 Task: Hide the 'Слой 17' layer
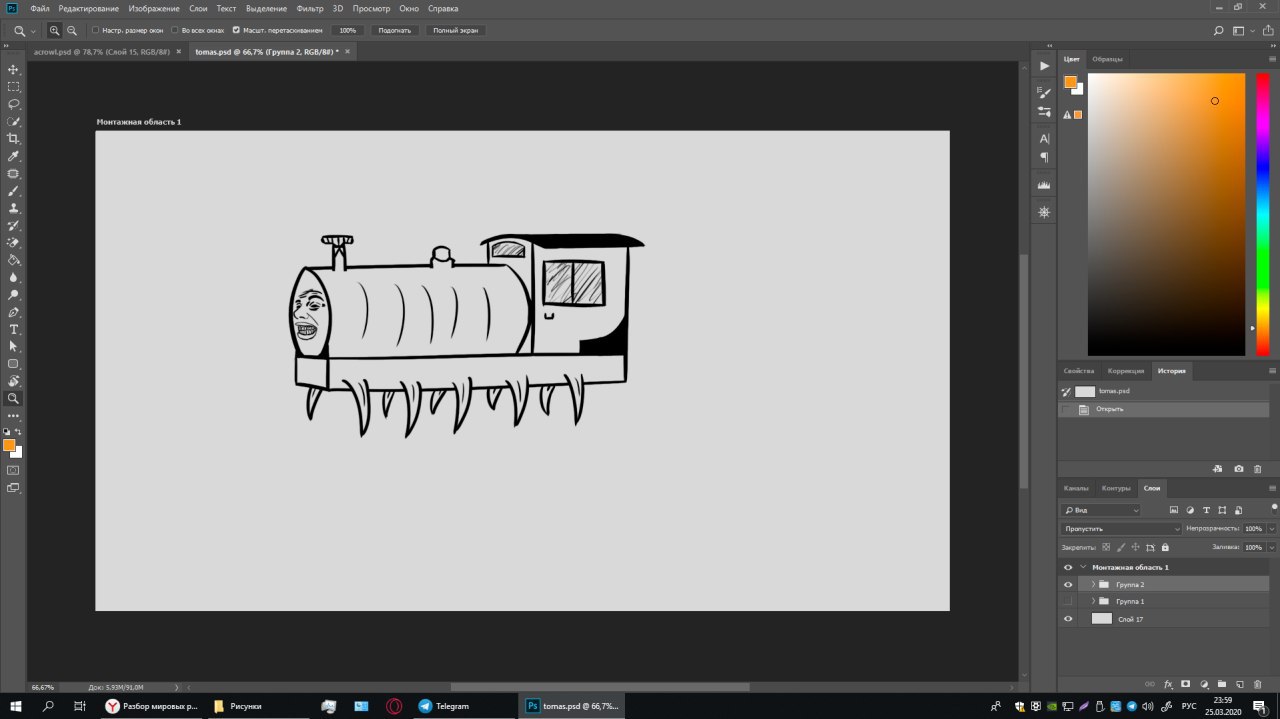[1068, 619]
